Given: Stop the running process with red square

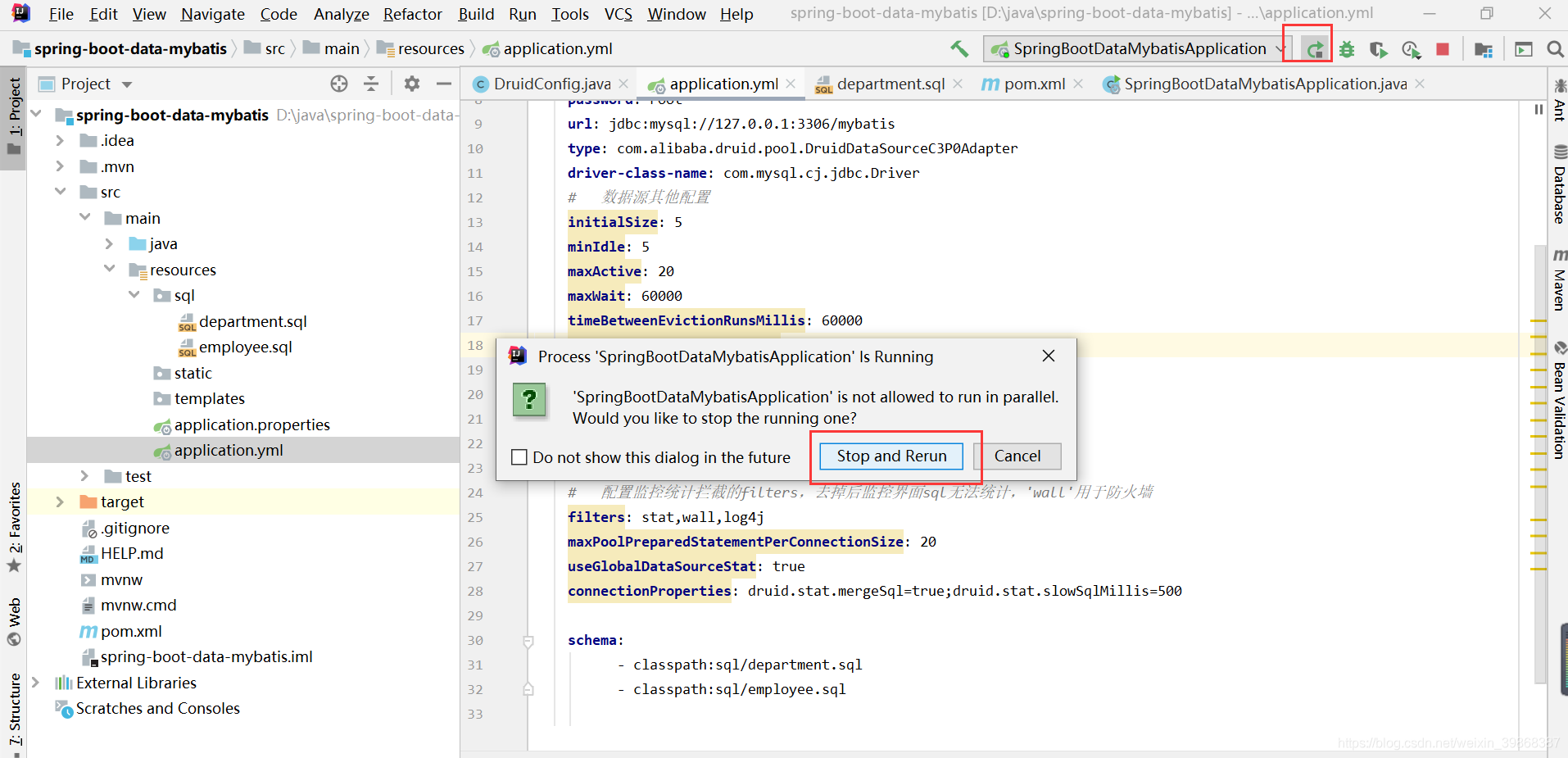Looking at the screenshot, I should [x=1443, y=49].
